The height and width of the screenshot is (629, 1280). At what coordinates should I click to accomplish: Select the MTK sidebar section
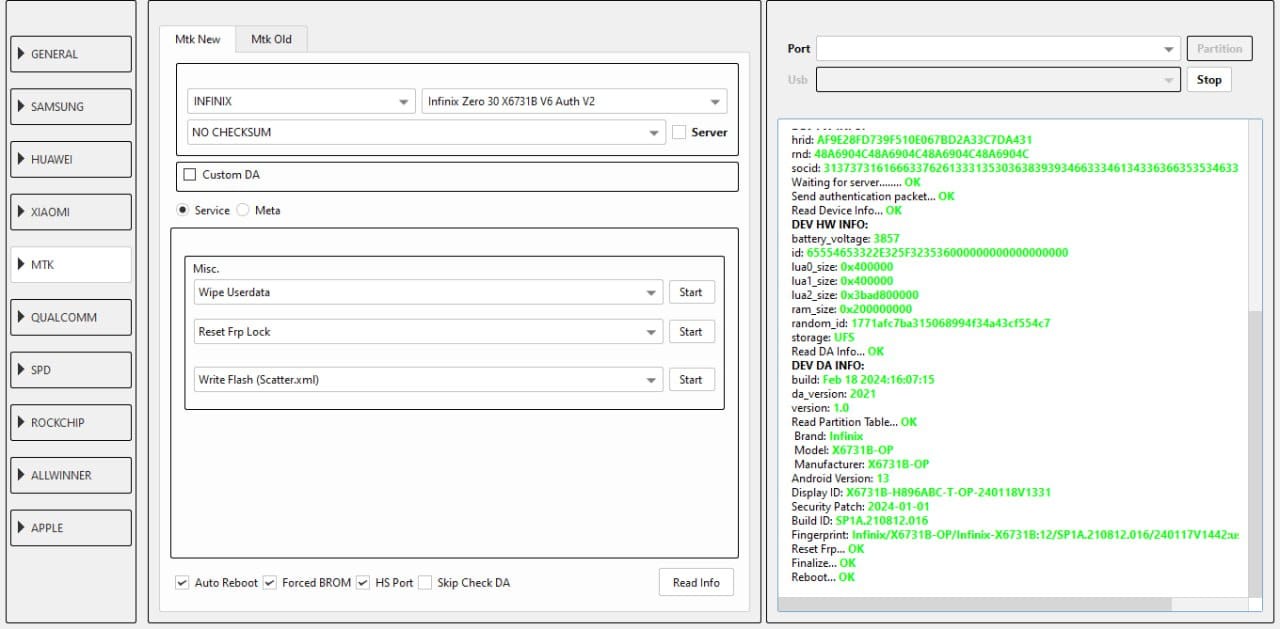tap(71, 265)
